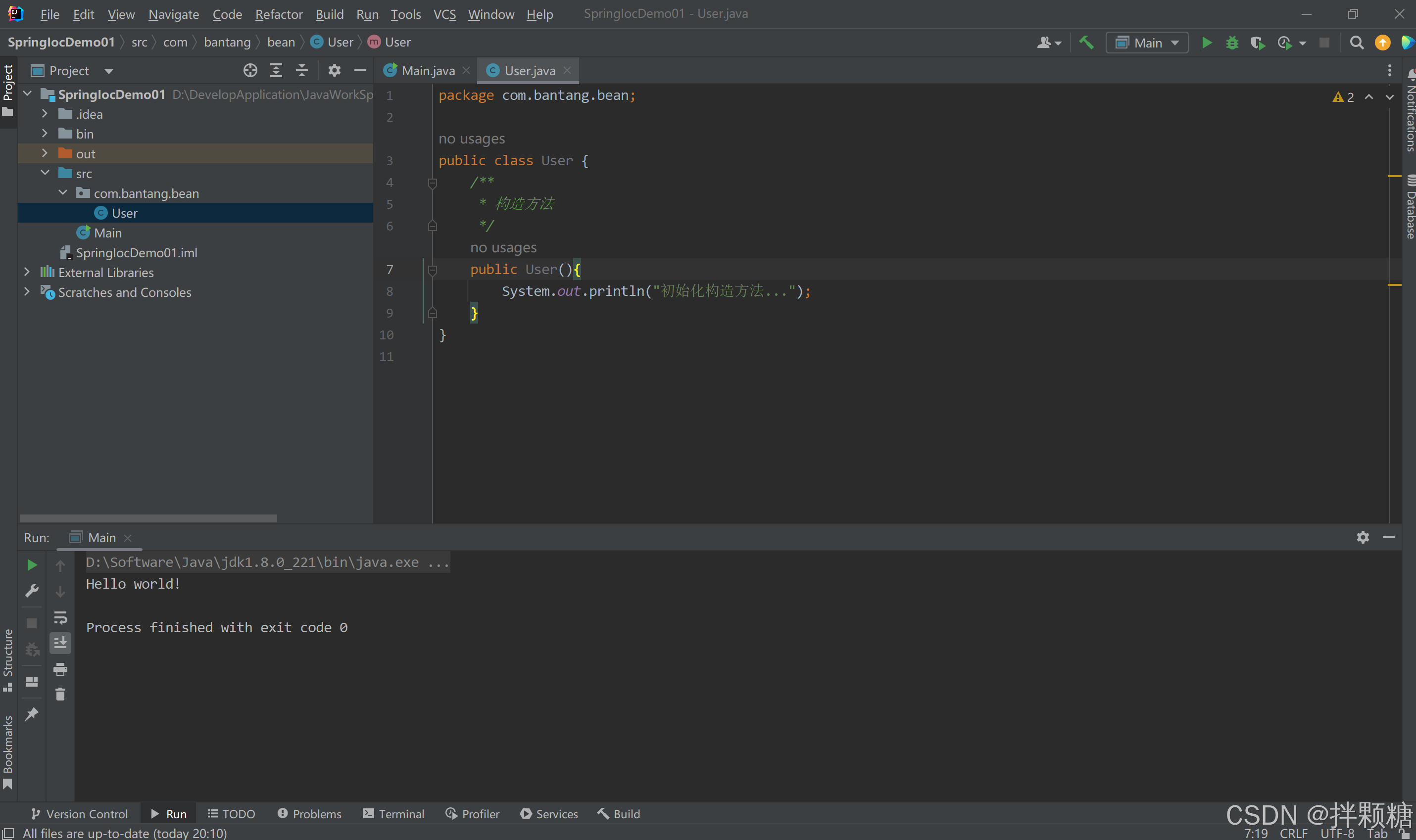Viewport: 1416px width, 840px height.
Task: Click the green Run button in the toolbar
Action: click(x=1207, y=43)
